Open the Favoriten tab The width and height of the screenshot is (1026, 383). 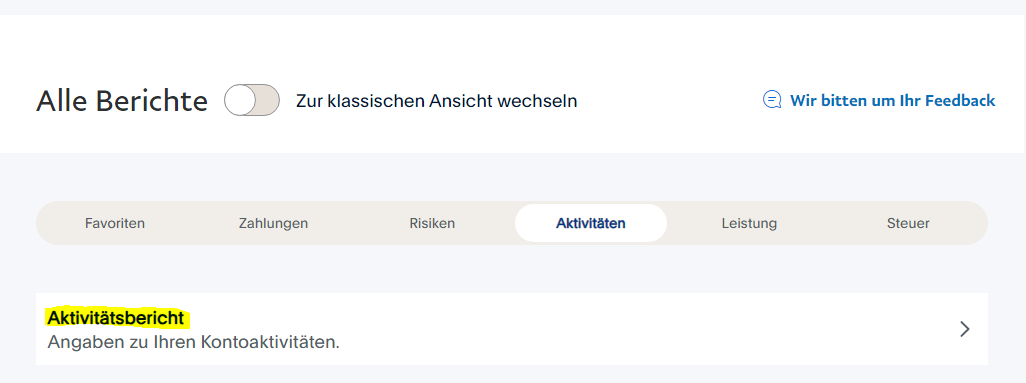[x=115, y=223]
